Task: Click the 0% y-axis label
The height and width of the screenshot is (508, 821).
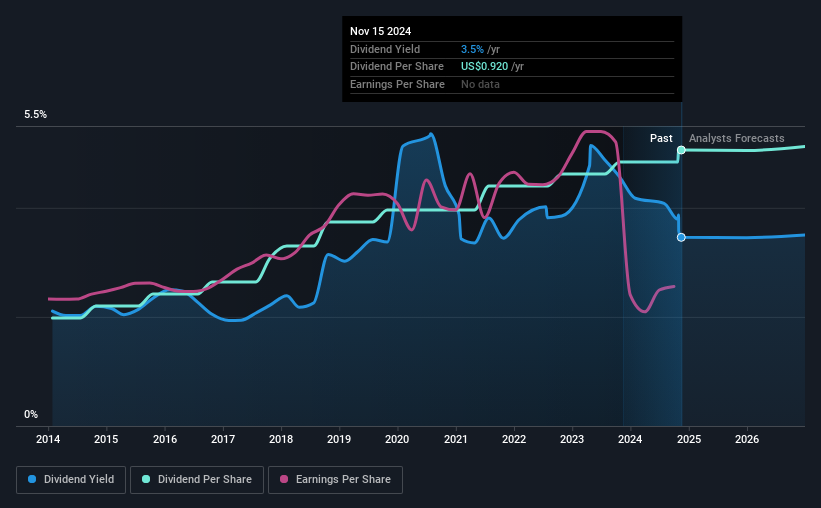Action: [31, 414]
